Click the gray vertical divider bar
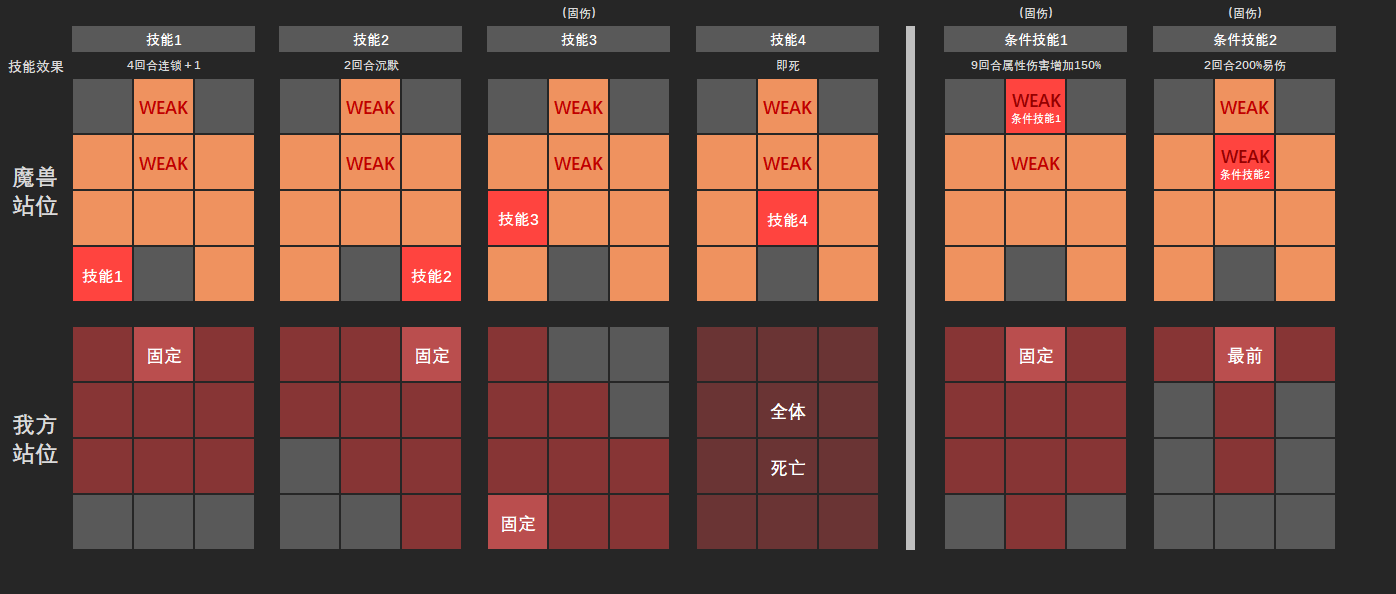 [x=910, y=288]
